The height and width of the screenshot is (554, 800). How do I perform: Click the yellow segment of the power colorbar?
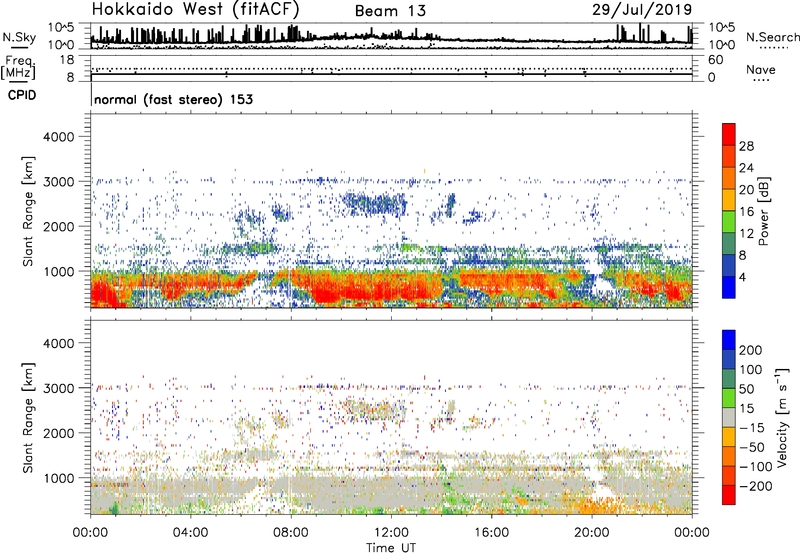[x=729, y=200]
